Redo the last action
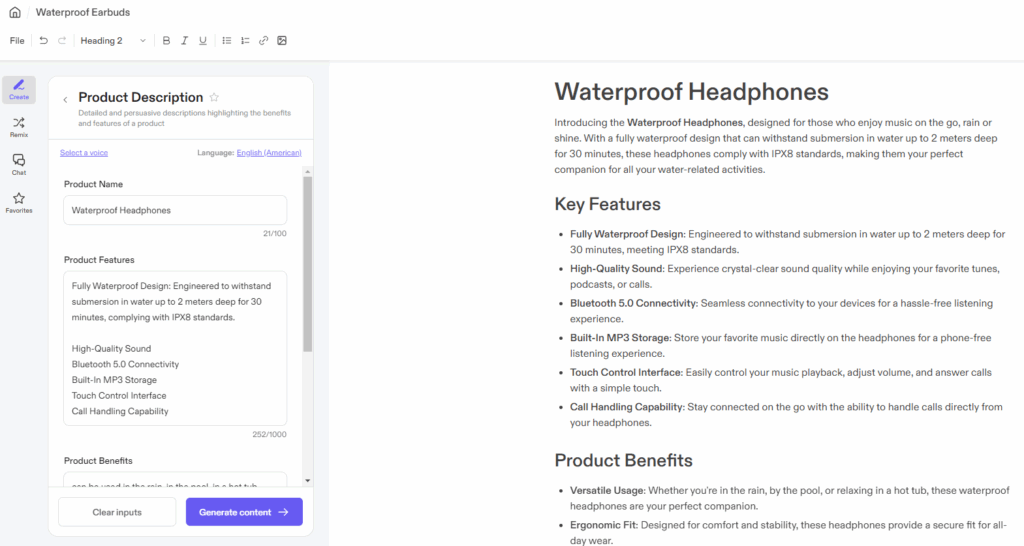This screenshot has height=546, width=1024. [x=62, y=40]
